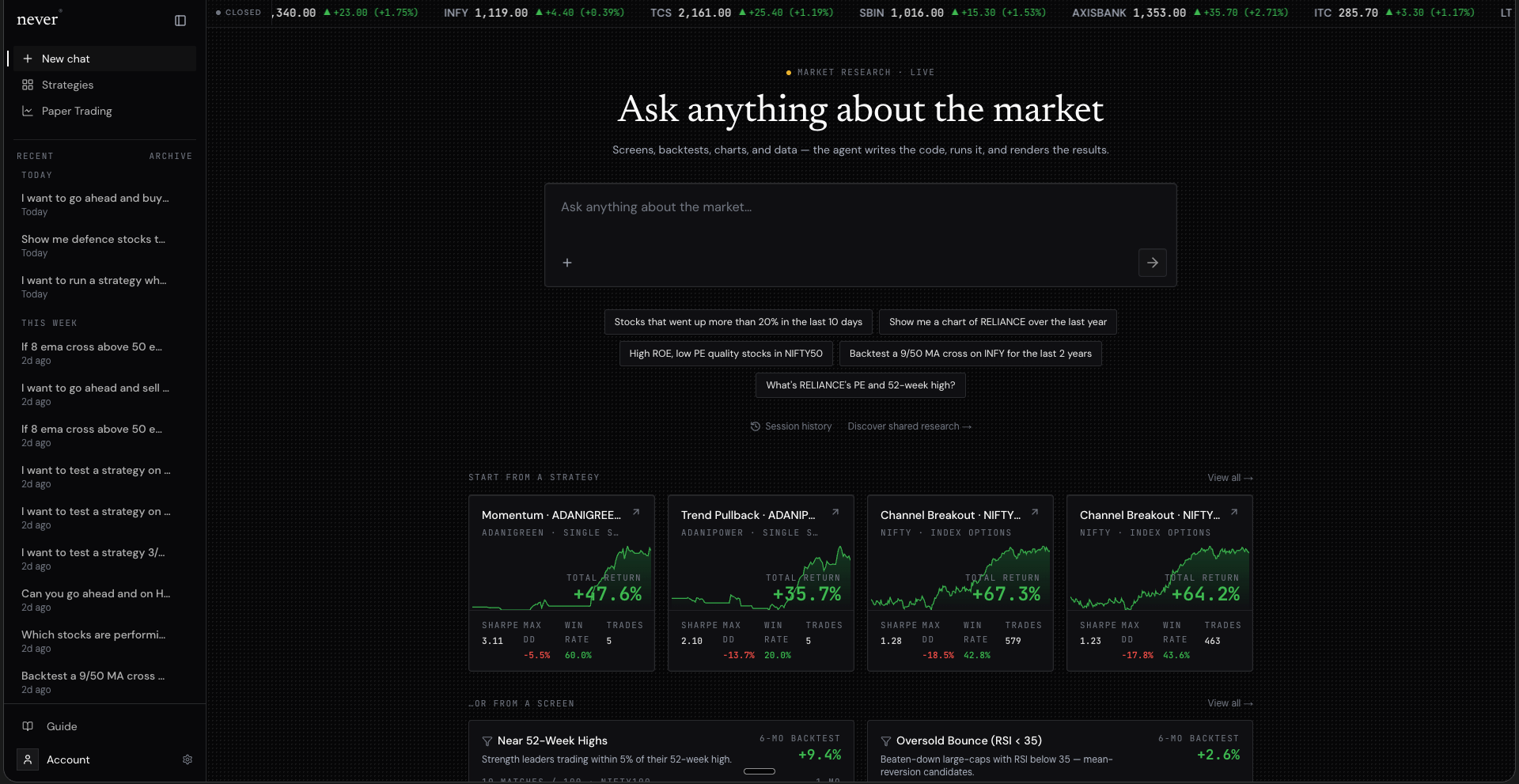Click the Guide book icon
1519x784 pixels.
coord(28,726)
